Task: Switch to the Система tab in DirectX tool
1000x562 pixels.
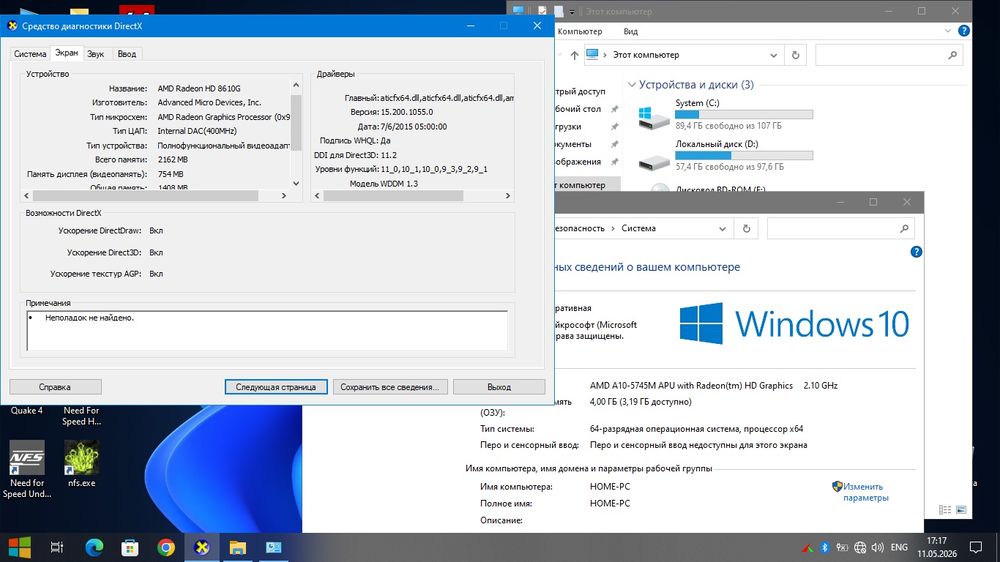Action: (x=30, y=54)
